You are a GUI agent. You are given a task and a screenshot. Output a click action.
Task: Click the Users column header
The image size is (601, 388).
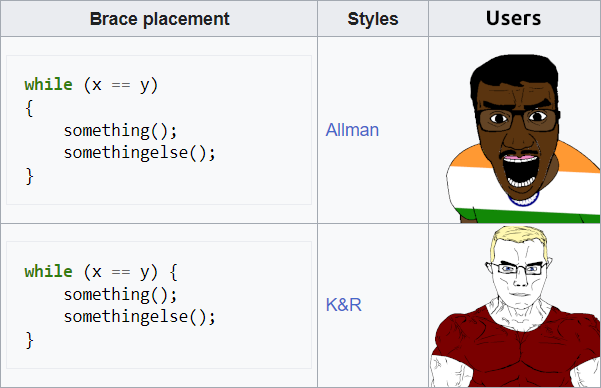pyautogui.click(x=514, y=19)
